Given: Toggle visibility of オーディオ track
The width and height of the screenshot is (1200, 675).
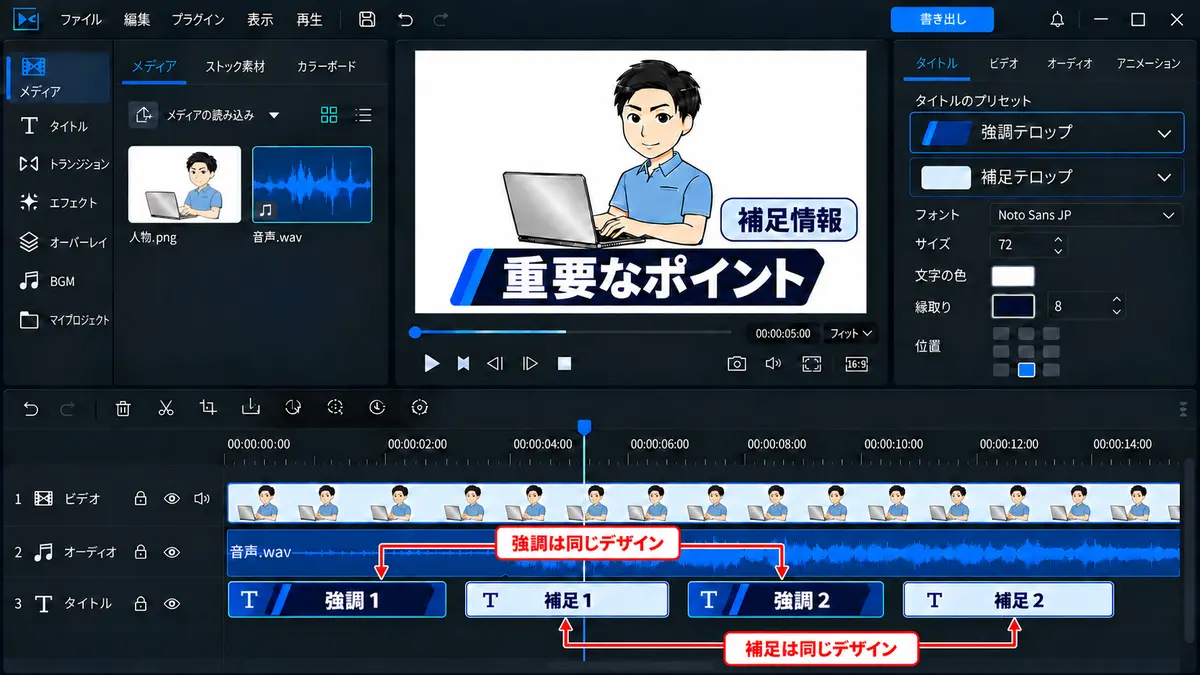Looking at the screenshot, I should pyautogui.click(x=172, y=552).
